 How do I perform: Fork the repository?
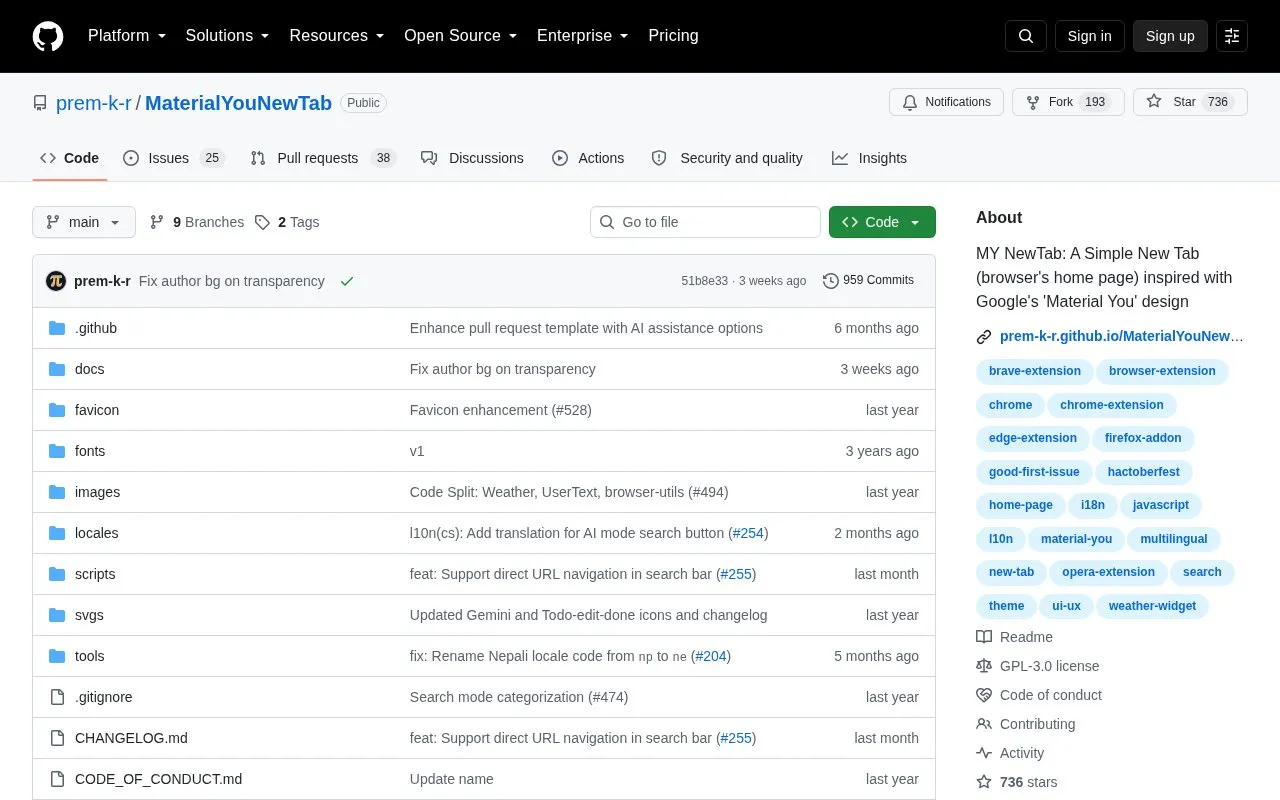point(1068,102)
